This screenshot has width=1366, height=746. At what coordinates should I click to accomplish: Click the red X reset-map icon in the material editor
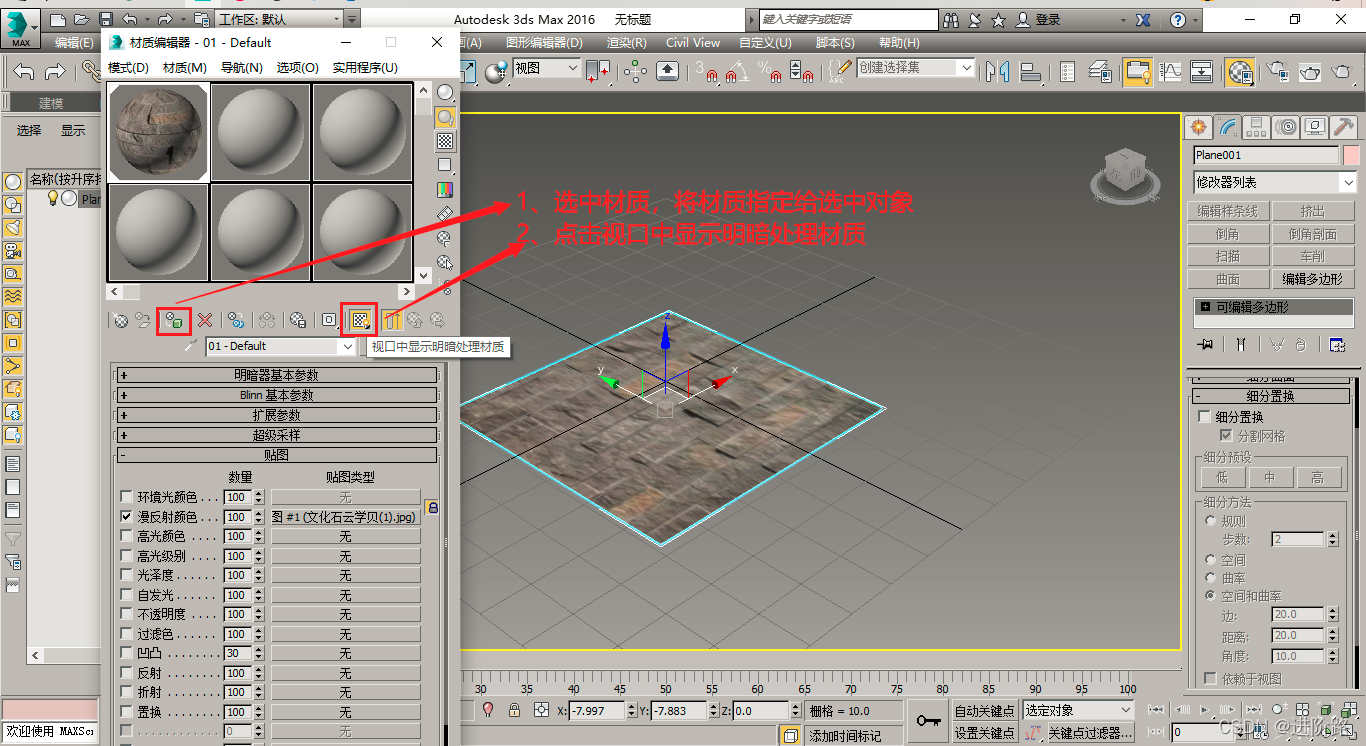205,320
